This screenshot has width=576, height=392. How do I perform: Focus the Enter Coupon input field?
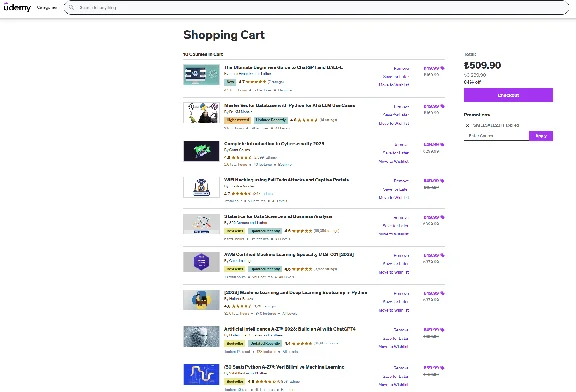pyautogui.click(x=496, y=136)
